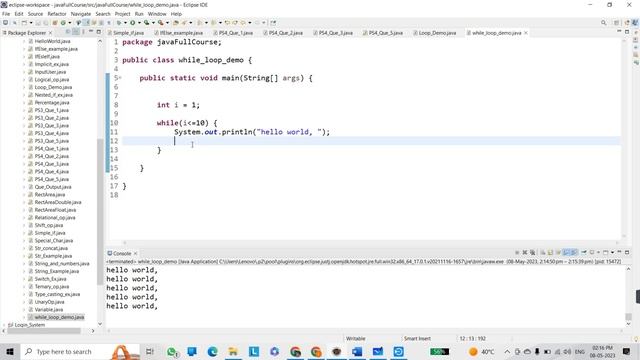This screenshot has width=640, height=360.
Task: Open the File menu
Action: 6,14
